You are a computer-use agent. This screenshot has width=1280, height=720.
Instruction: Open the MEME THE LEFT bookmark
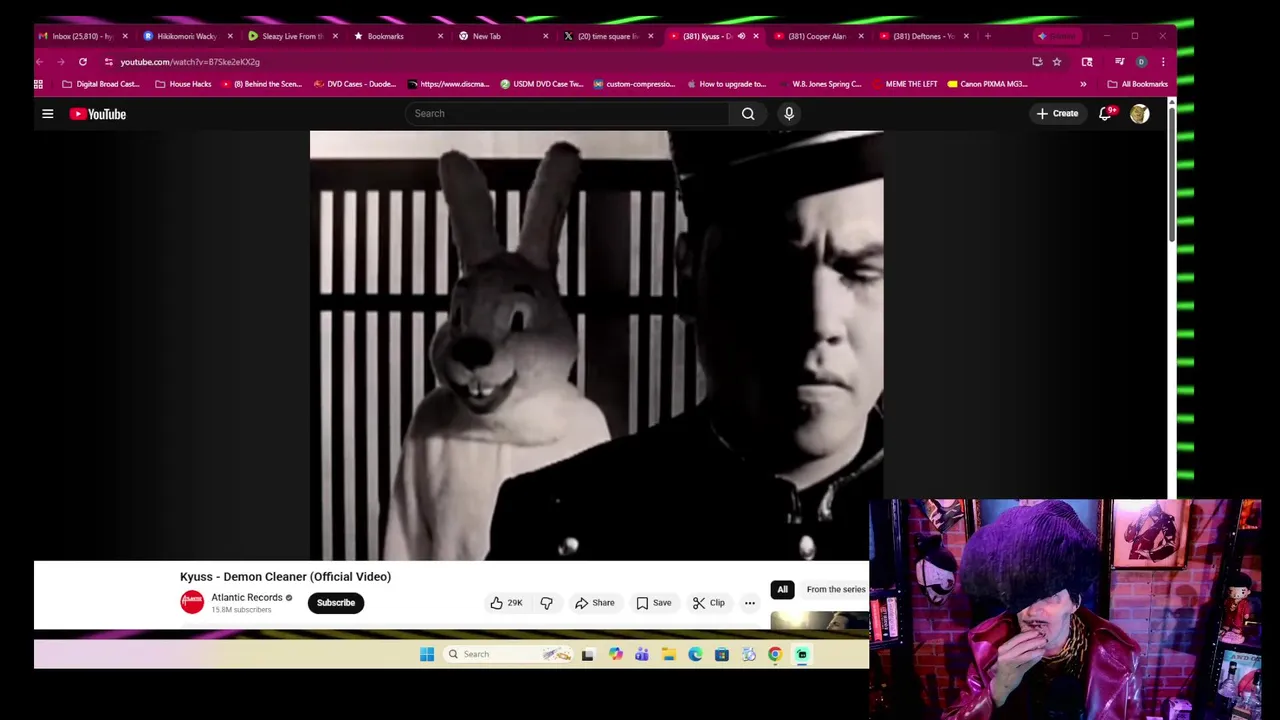(x=905, y=84)
